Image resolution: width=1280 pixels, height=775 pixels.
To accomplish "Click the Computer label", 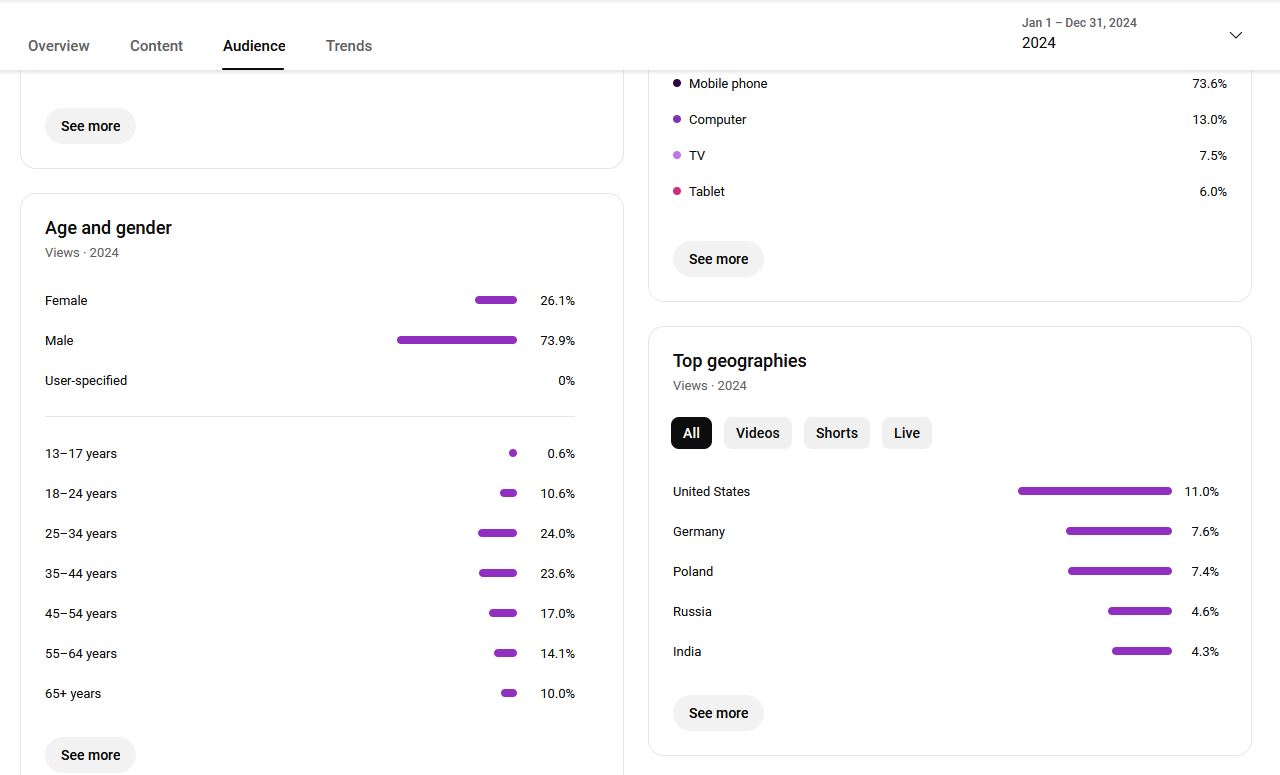I will pyautogui.click(x=717, y=120).
